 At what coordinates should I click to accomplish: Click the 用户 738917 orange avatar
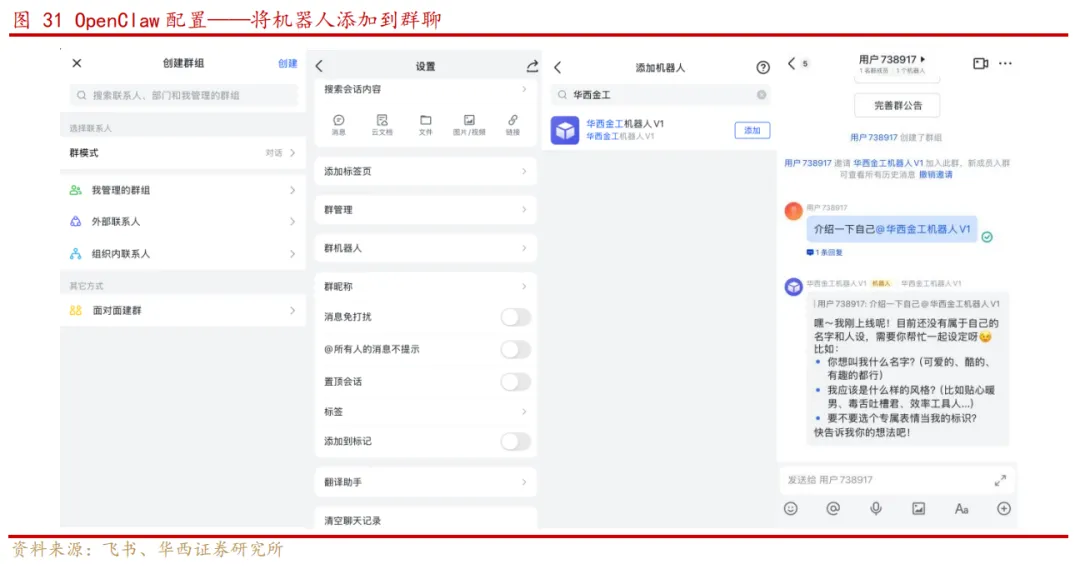point(793,211)
